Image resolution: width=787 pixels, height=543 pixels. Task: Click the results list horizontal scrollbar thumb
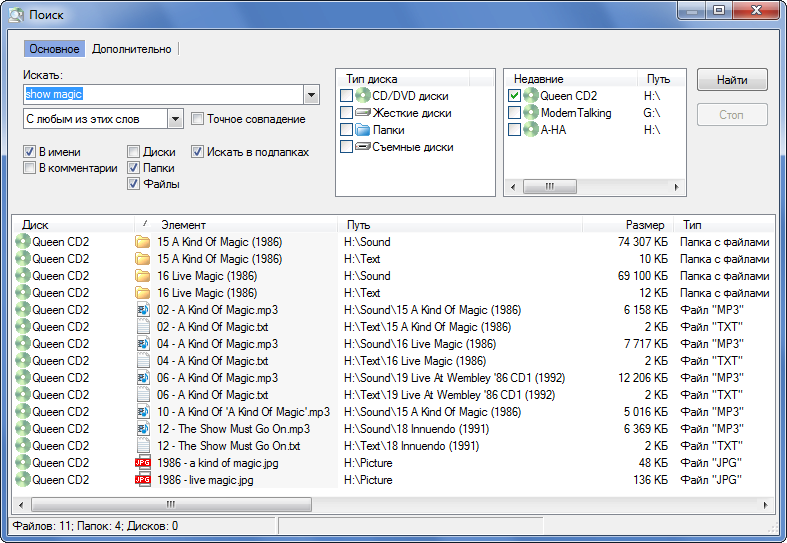tap(171, 505)
